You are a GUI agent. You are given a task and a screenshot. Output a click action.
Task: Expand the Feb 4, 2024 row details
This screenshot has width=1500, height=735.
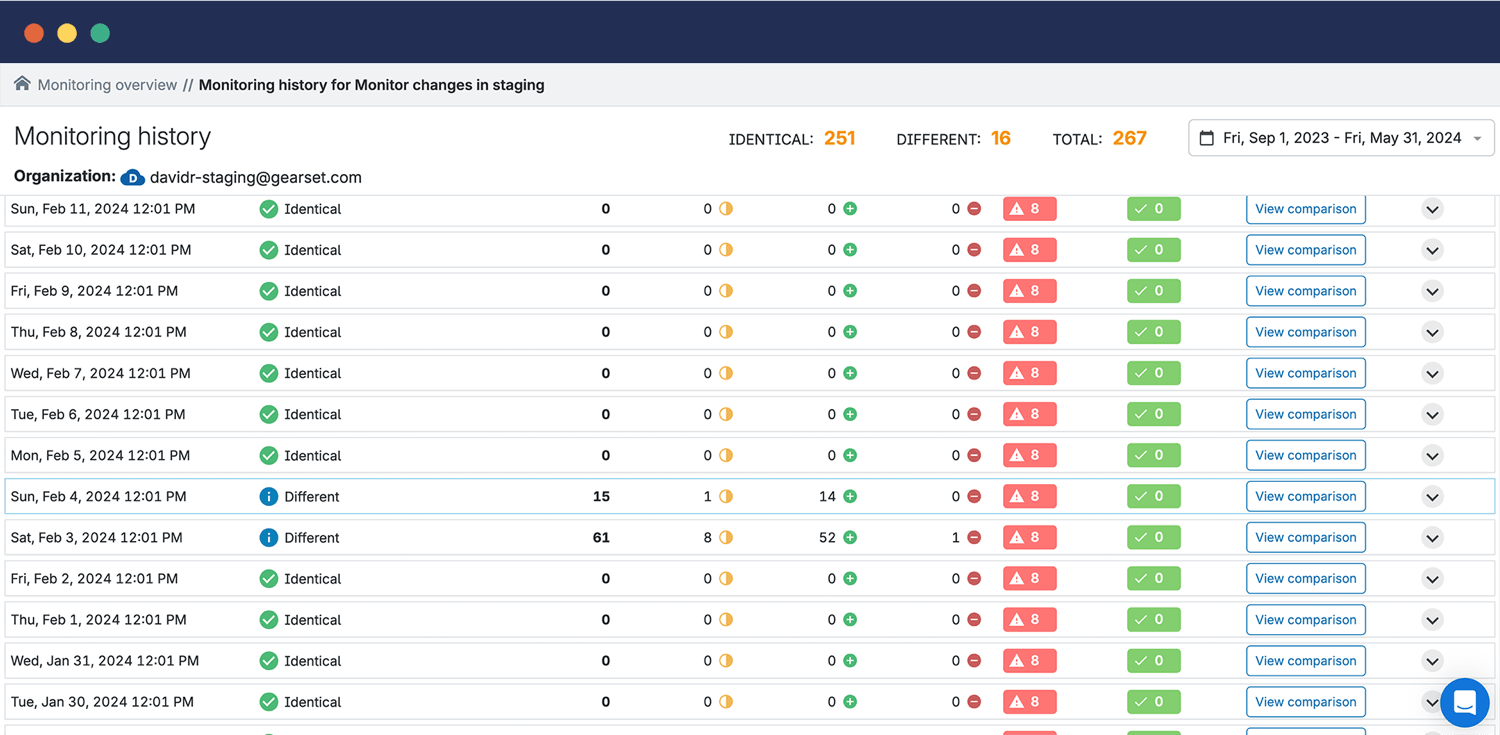tap(1432, 497)
